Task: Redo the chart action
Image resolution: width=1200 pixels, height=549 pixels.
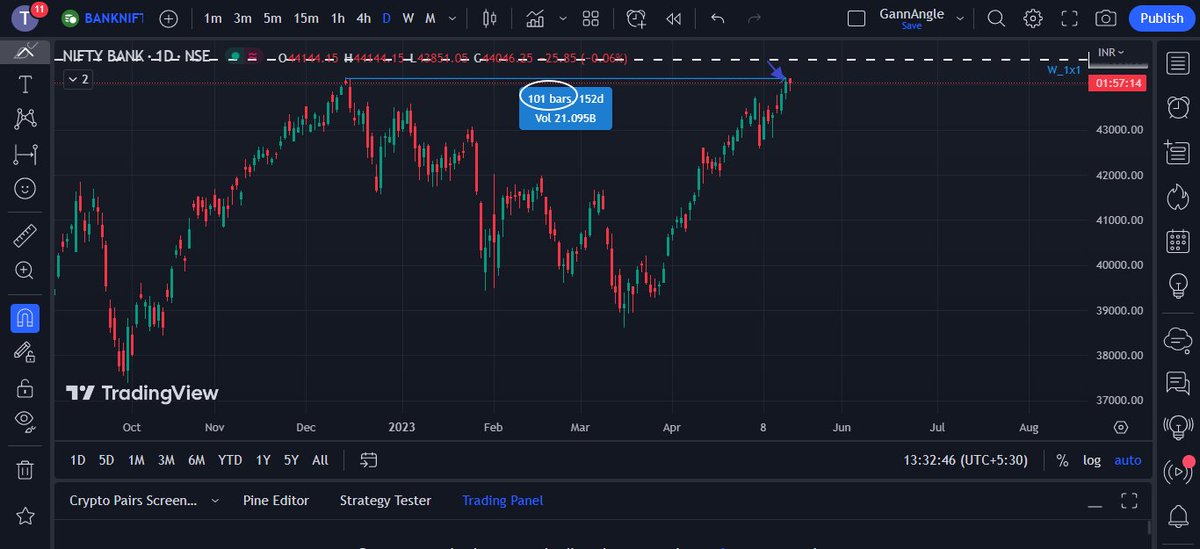Action: [754, 18]
